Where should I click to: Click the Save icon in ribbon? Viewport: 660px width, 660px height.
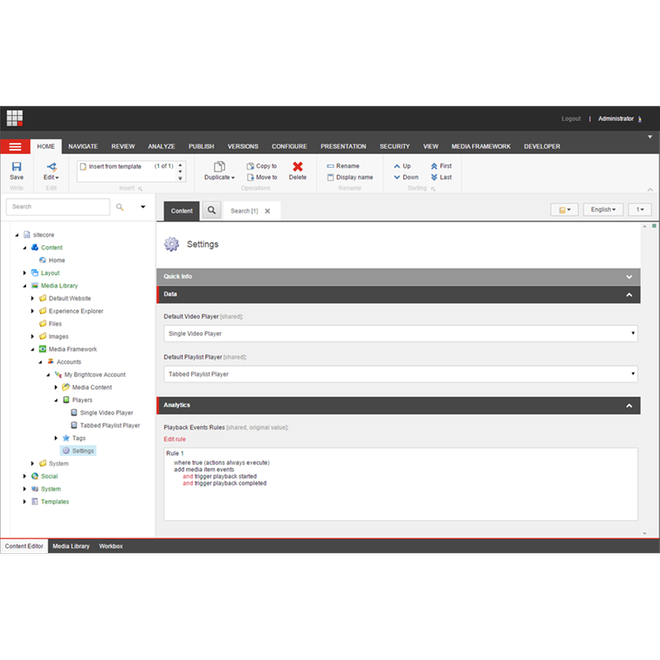click(x=16, y=167)
